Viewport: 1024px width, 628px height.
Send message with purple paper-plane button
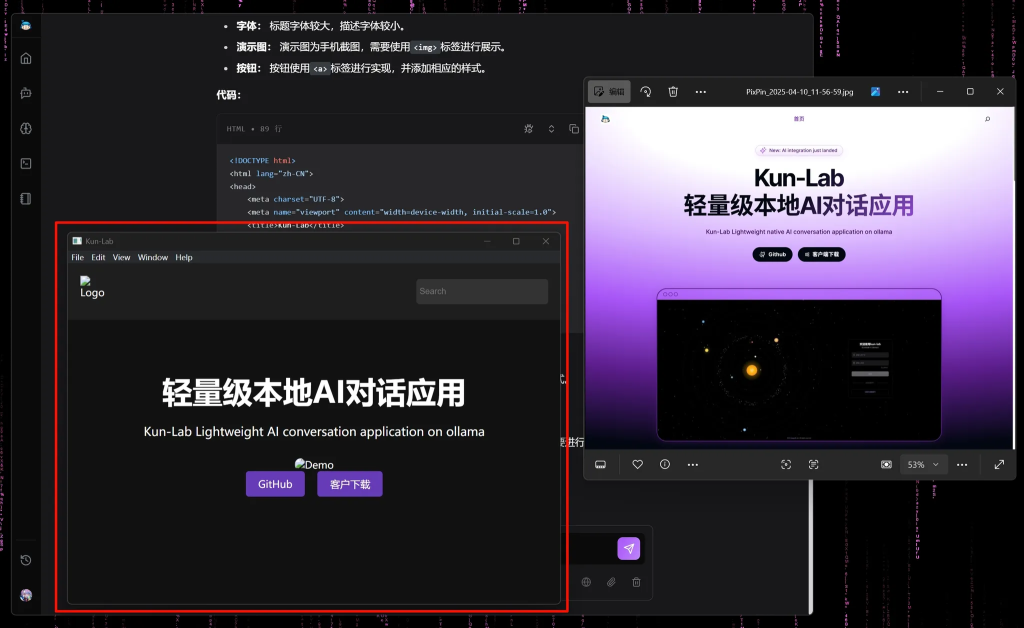pos(629,548)
